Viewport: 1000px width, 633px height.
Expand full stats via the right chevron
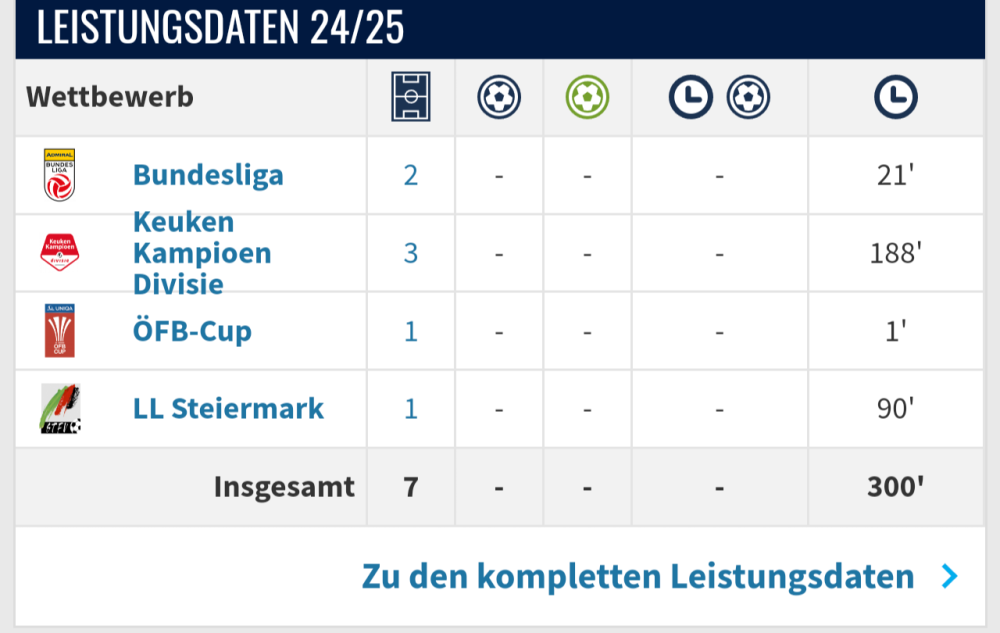(x=949, y=577)
